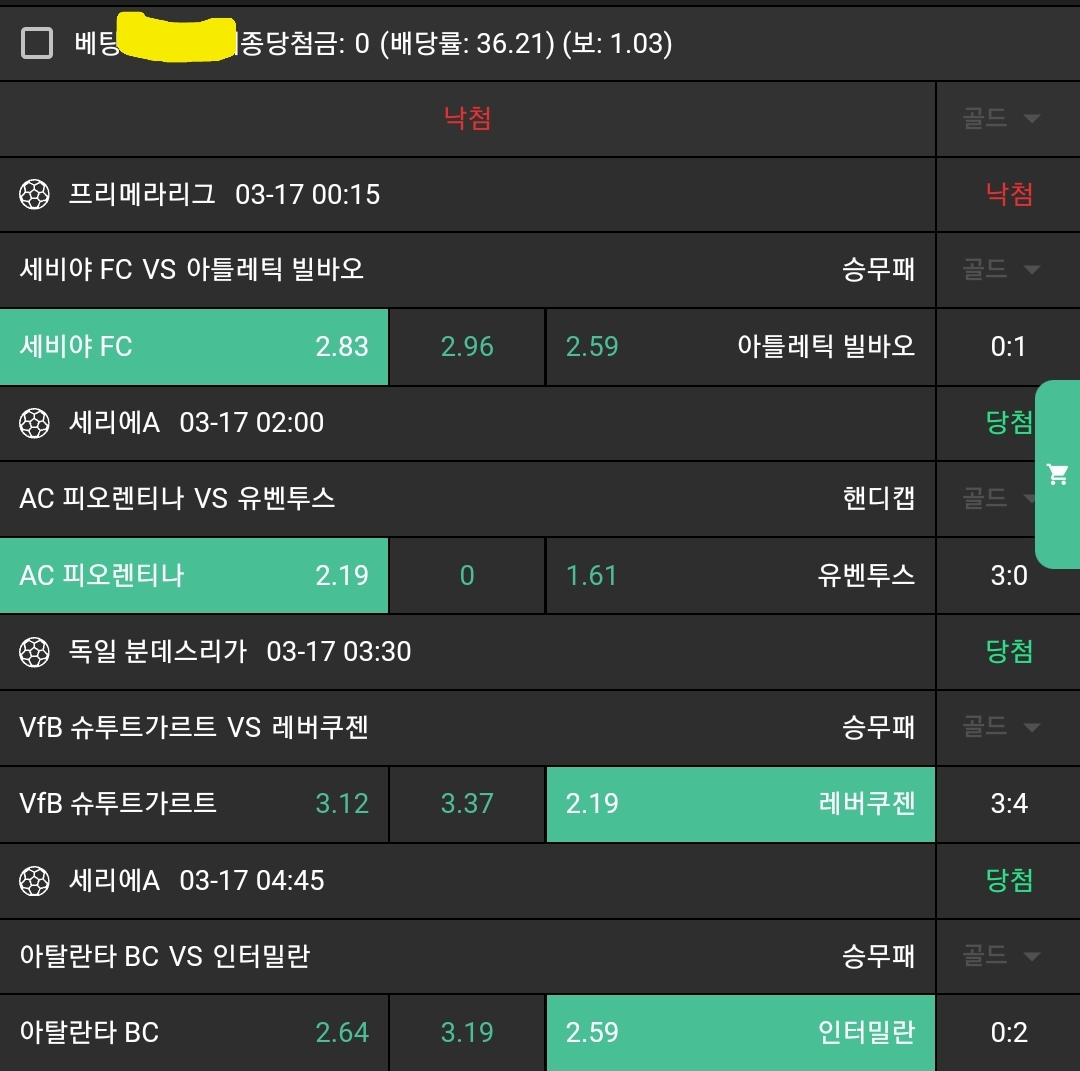The height and width of the screenshot is (1071, 1080).
Task: Click the 2.96 draw odds cell
Action: tap(467, 347)
